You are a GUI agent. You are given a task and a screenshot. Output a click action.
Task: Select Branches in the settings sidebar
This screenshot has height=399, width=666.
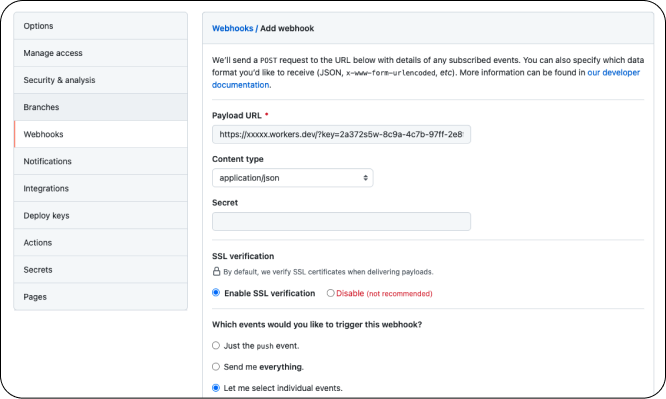click(x=100, y=107)
